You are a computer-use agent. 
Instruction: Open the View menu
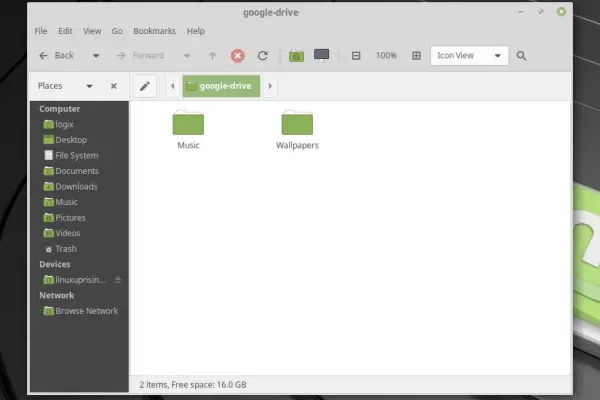click(x=92, y=31)
